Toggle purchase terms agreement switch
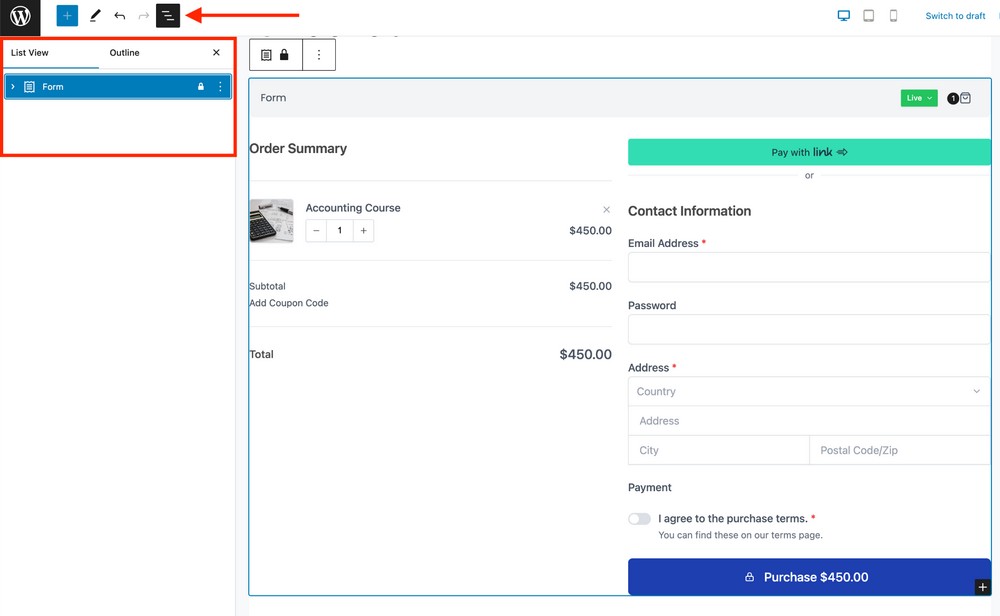 (x=639, y=519)
